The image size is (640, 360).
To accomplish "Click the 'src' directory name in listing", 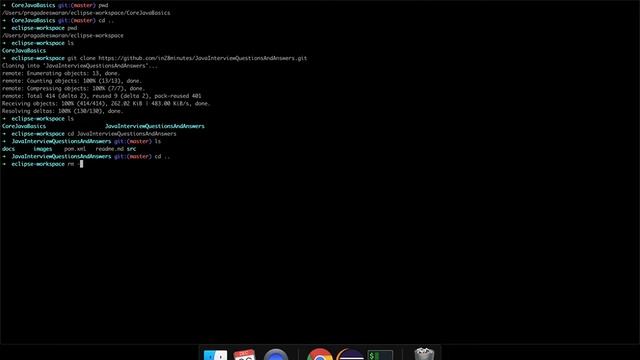I will pos(131,149).
